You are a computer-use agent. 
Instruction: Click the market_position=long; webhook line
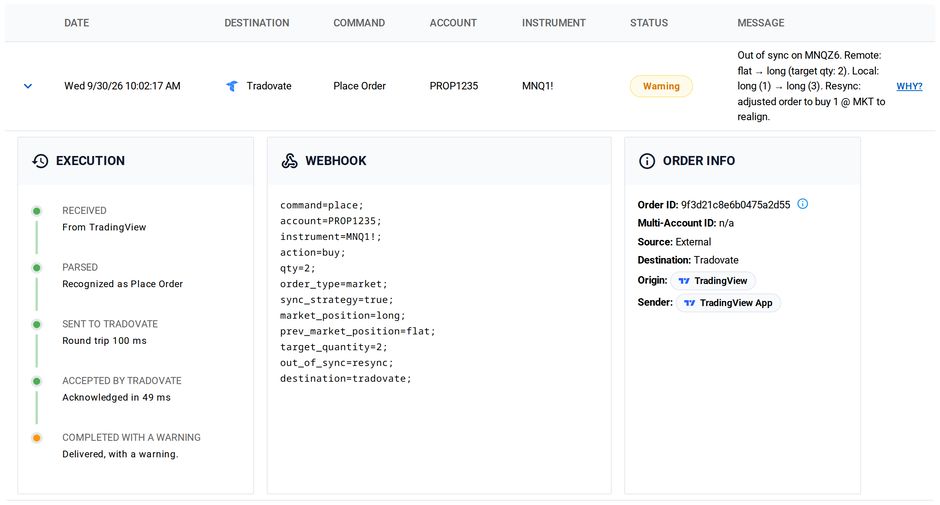click(x=342, y=315)
